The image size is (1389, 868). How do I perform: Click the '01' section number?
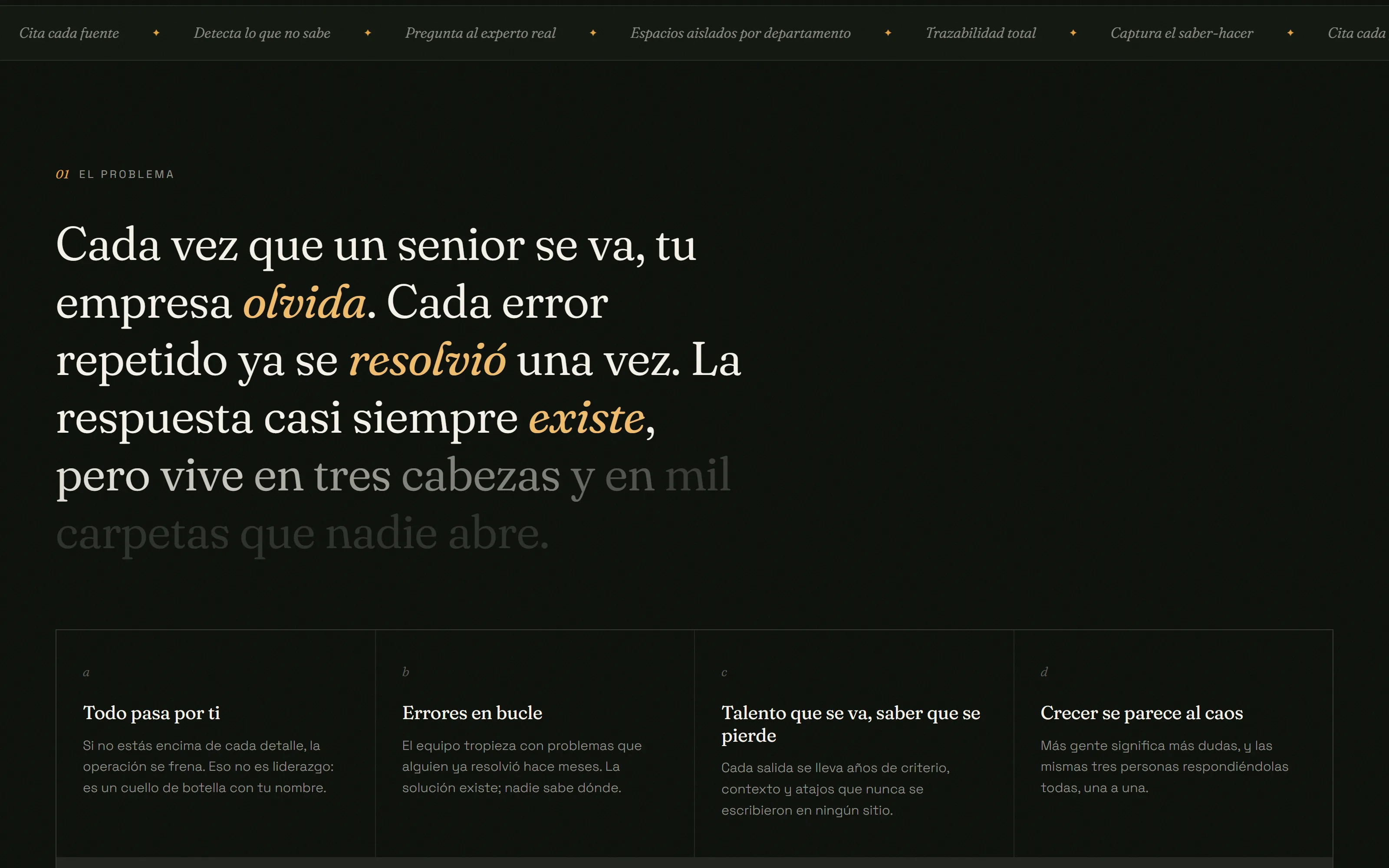pos(63,174)
